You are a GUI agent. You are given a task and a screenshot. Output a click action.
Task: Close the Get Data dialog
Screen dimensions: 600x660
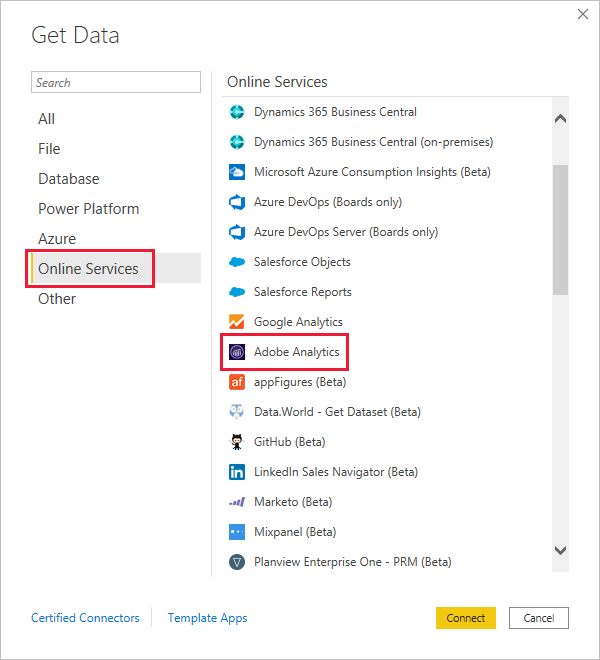pos(583,14)
